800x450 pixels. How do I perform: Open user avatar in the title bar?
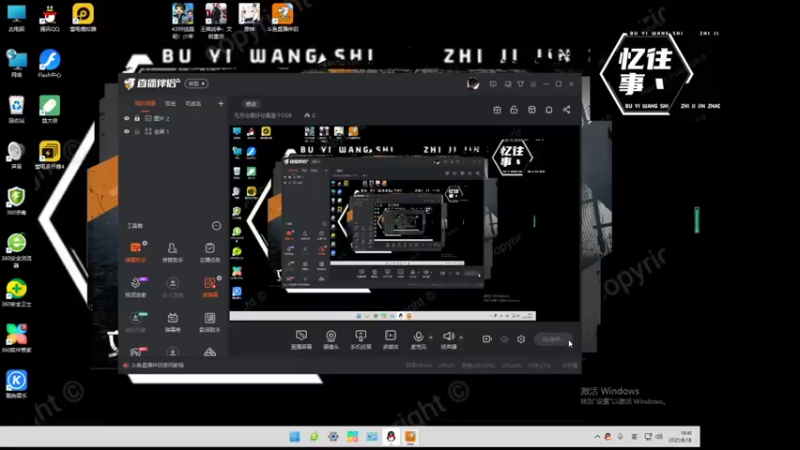473,84
